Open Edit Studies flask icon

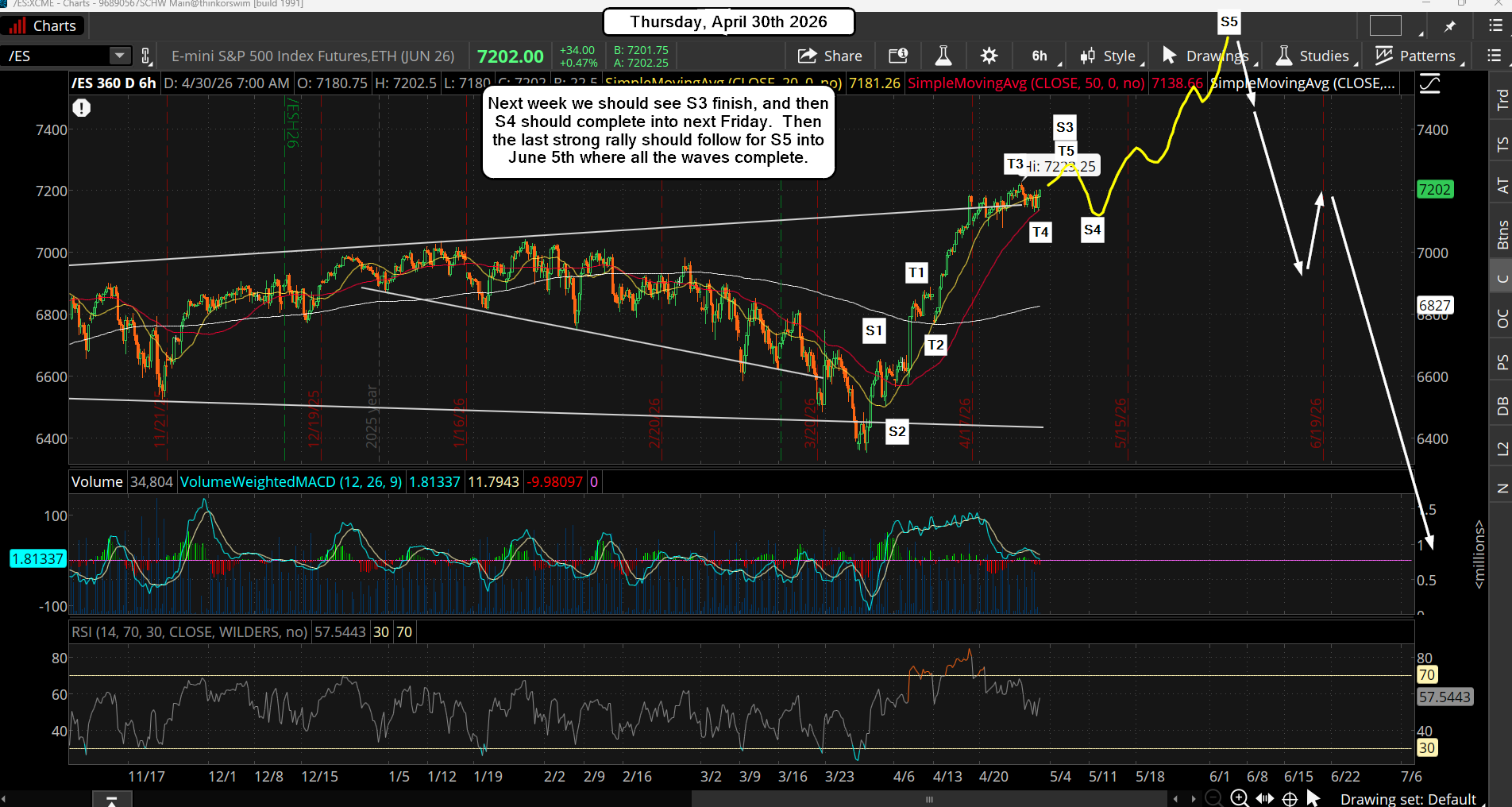coord(943,56)
